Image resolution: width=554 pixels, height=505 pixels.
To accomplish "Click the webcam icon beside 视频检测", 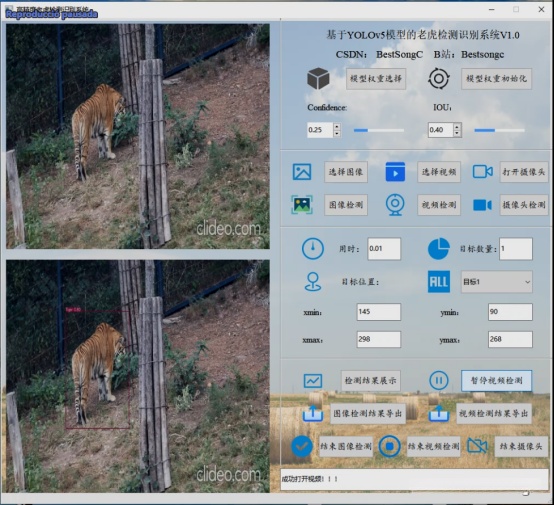I will pyautogui.click(x=395, y=205).
